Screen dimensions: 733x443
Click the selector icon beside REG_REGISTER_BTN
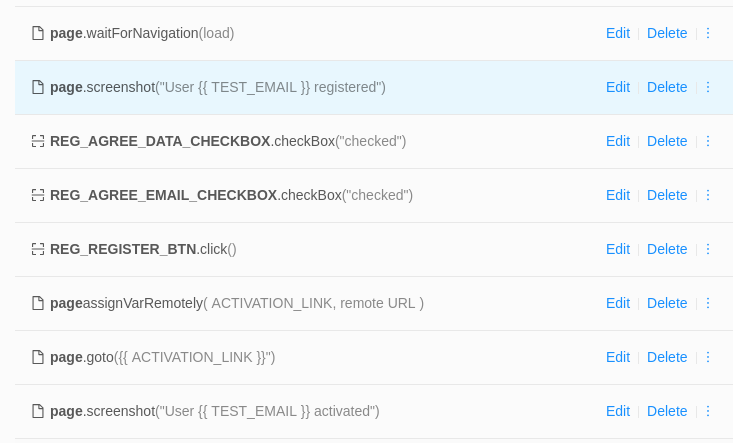click(x=37, y=249)
